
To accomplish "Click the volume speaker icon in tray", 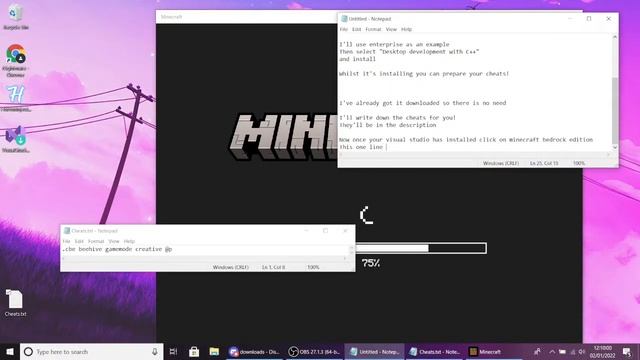I will click(x=582, y=351).
